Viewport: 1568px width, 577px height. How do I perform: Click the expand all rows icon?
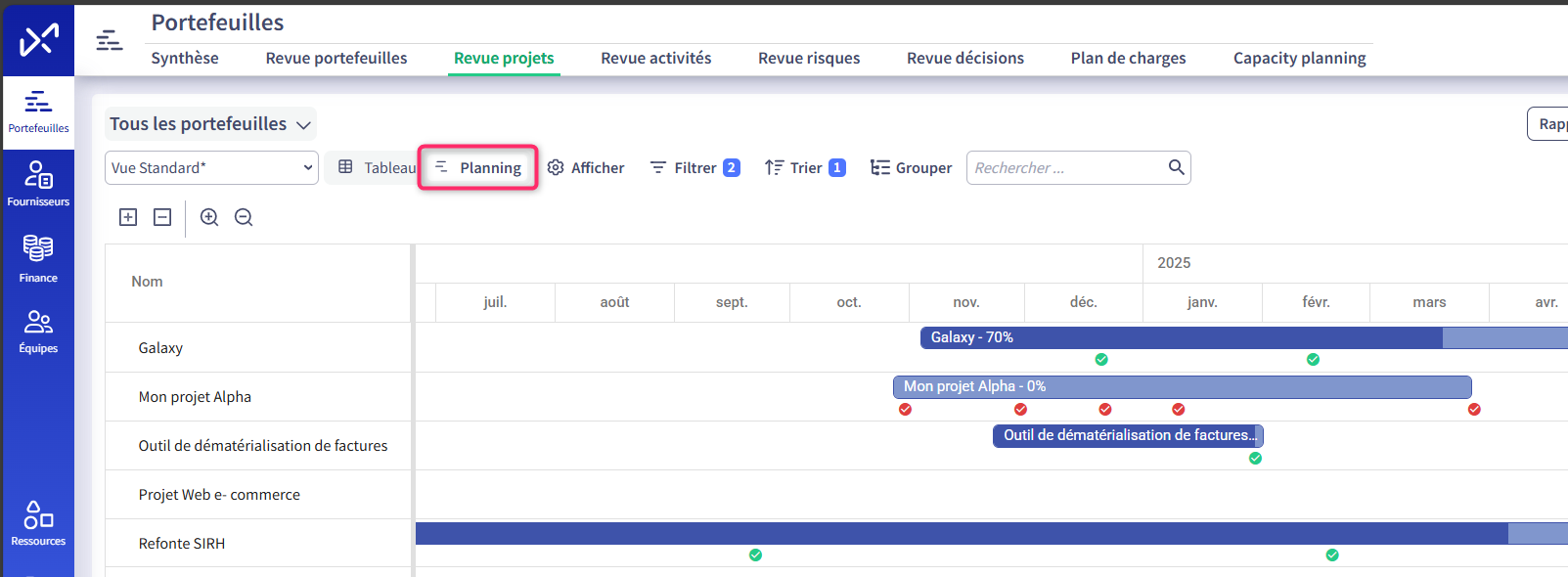pos(128,217)
